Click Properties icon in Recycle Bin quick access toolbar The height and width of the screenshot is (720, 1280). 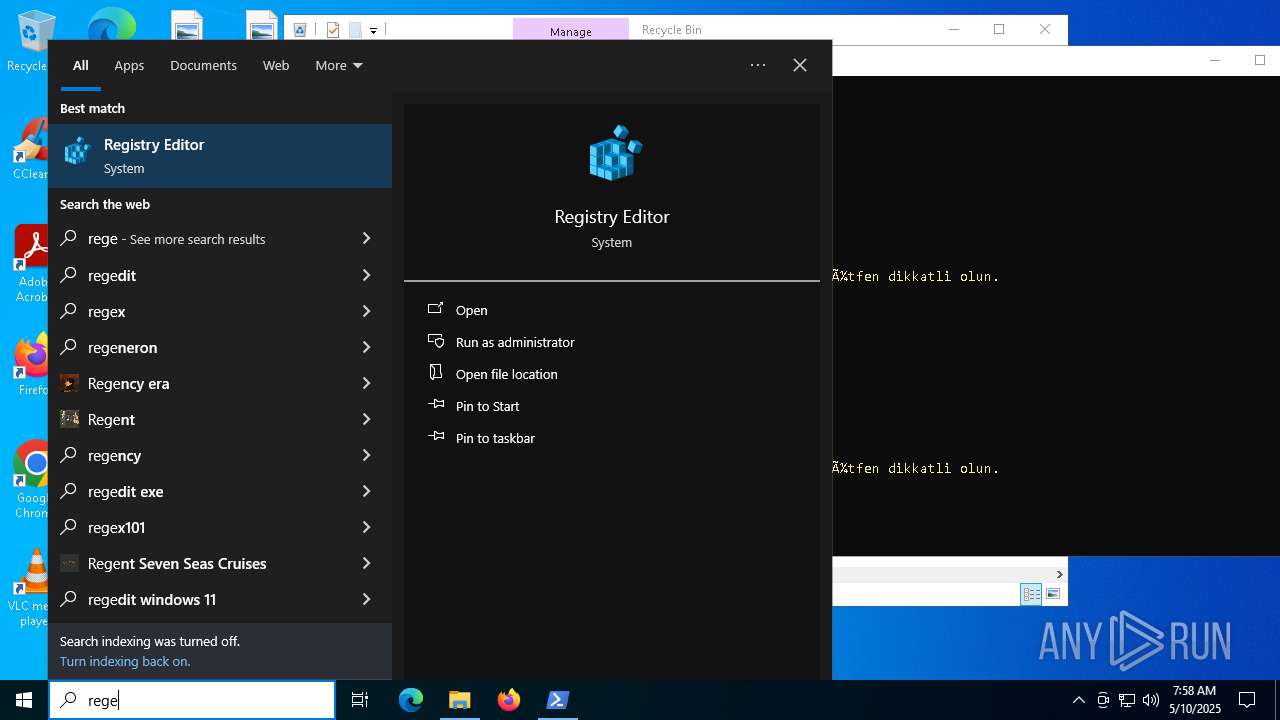pyautogui.click(x=333, y=30)
